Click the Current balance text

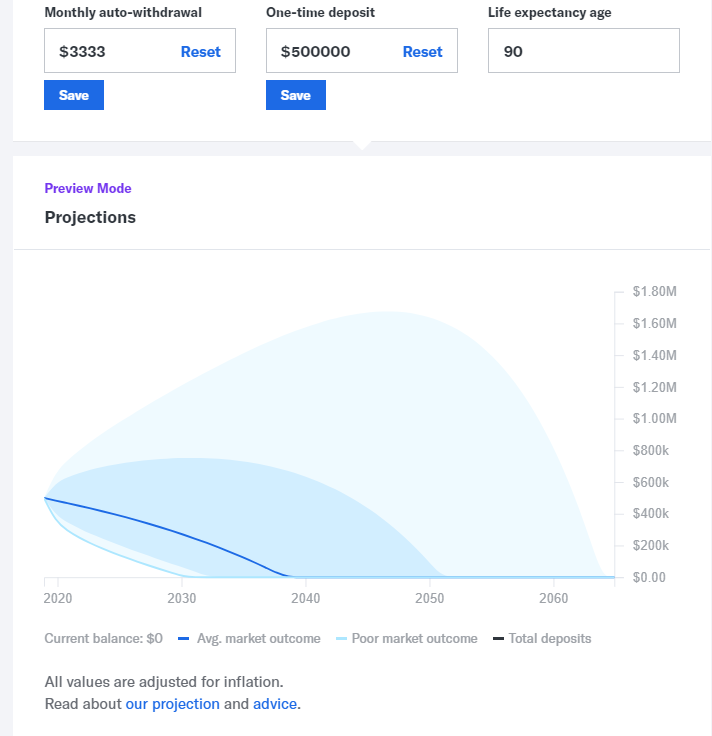coord(103,638)
